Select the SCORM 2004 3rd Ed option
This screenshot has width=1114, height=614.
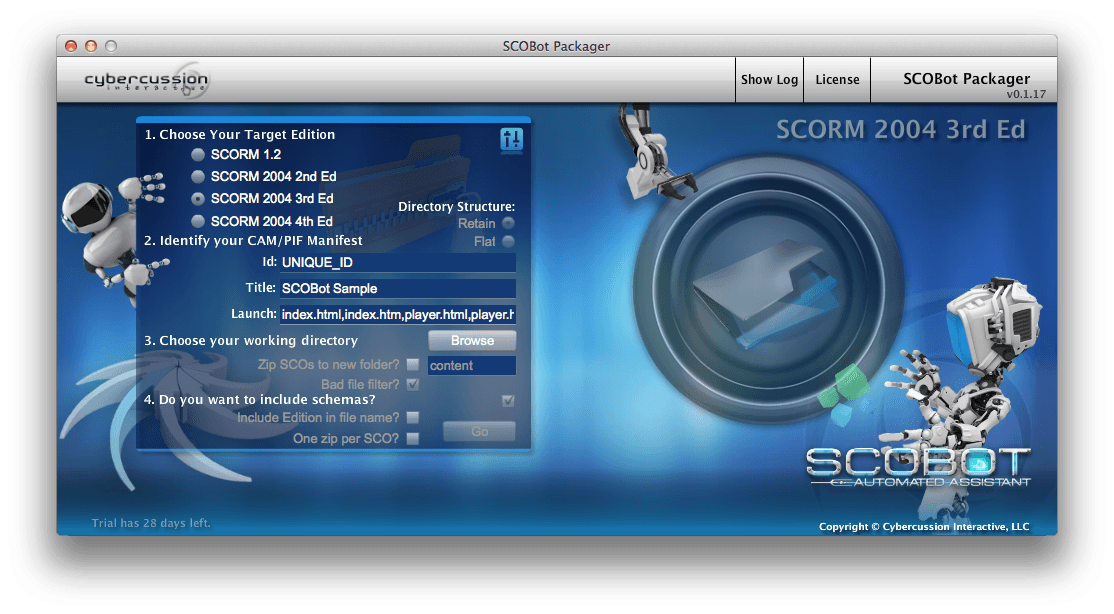pos(198,198)
